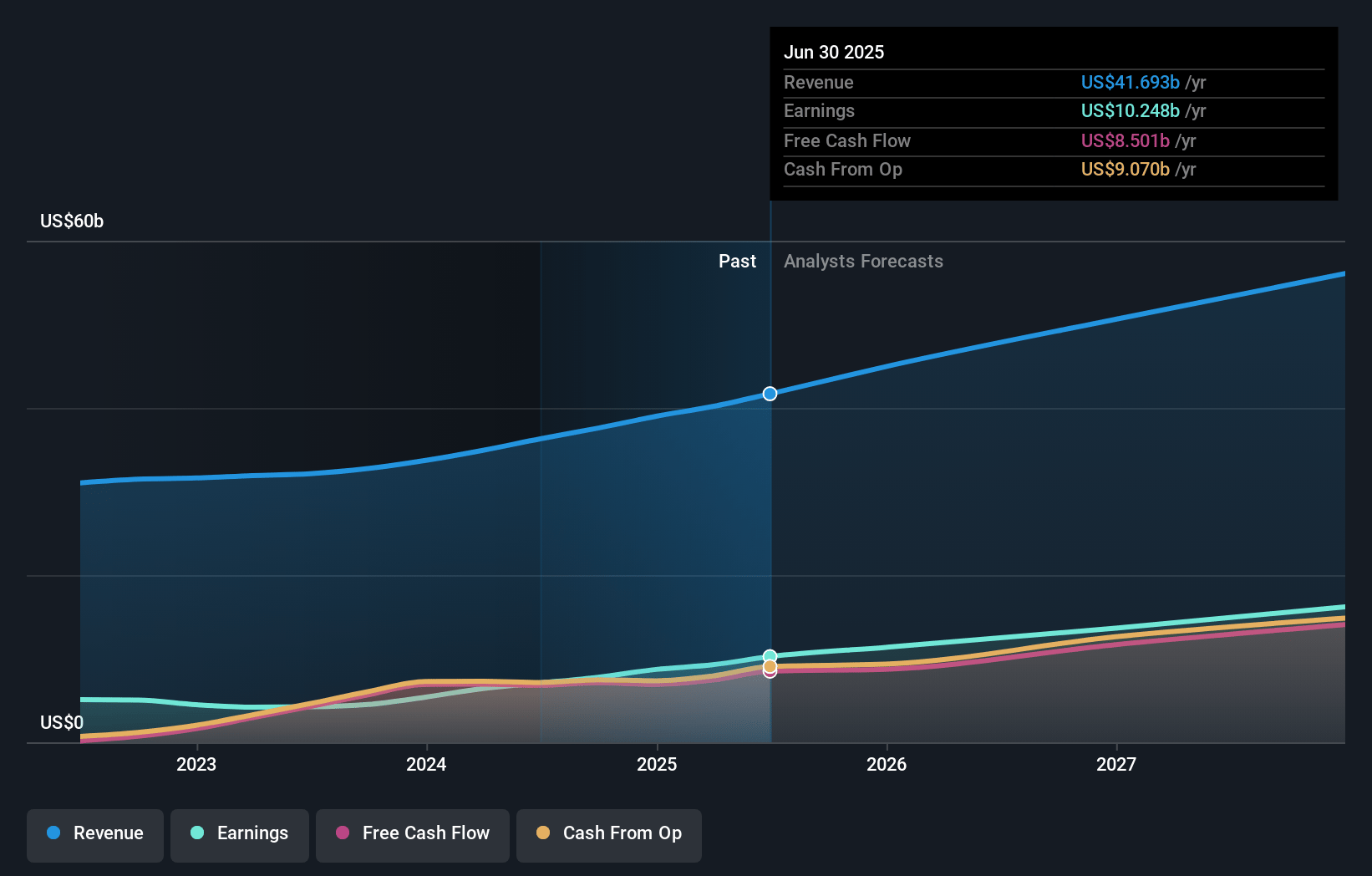Image resolution: width=1372 pixels, height=876 pixels.
Task: Click the Jun 30 2025 tooltip date
Action: [834, 53]
